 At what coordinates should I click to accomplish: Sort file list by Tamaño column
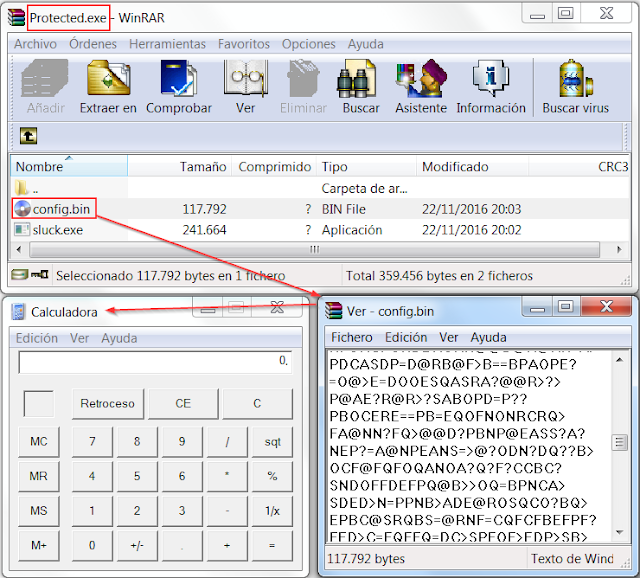180,166
